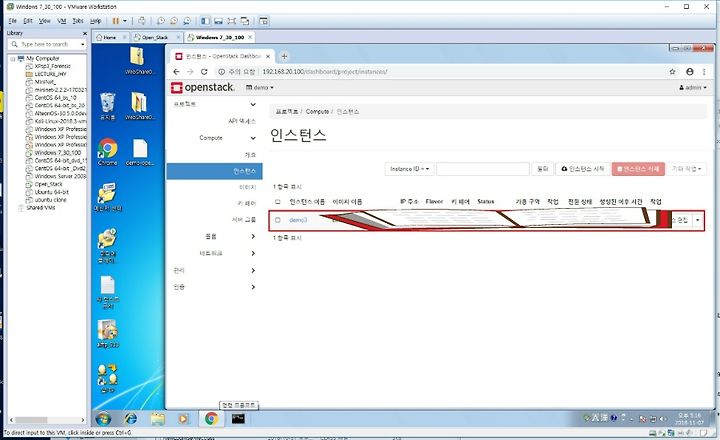Click the take snapshot toolbar icon
Viewport: 720px width, 440px height.
161,21
